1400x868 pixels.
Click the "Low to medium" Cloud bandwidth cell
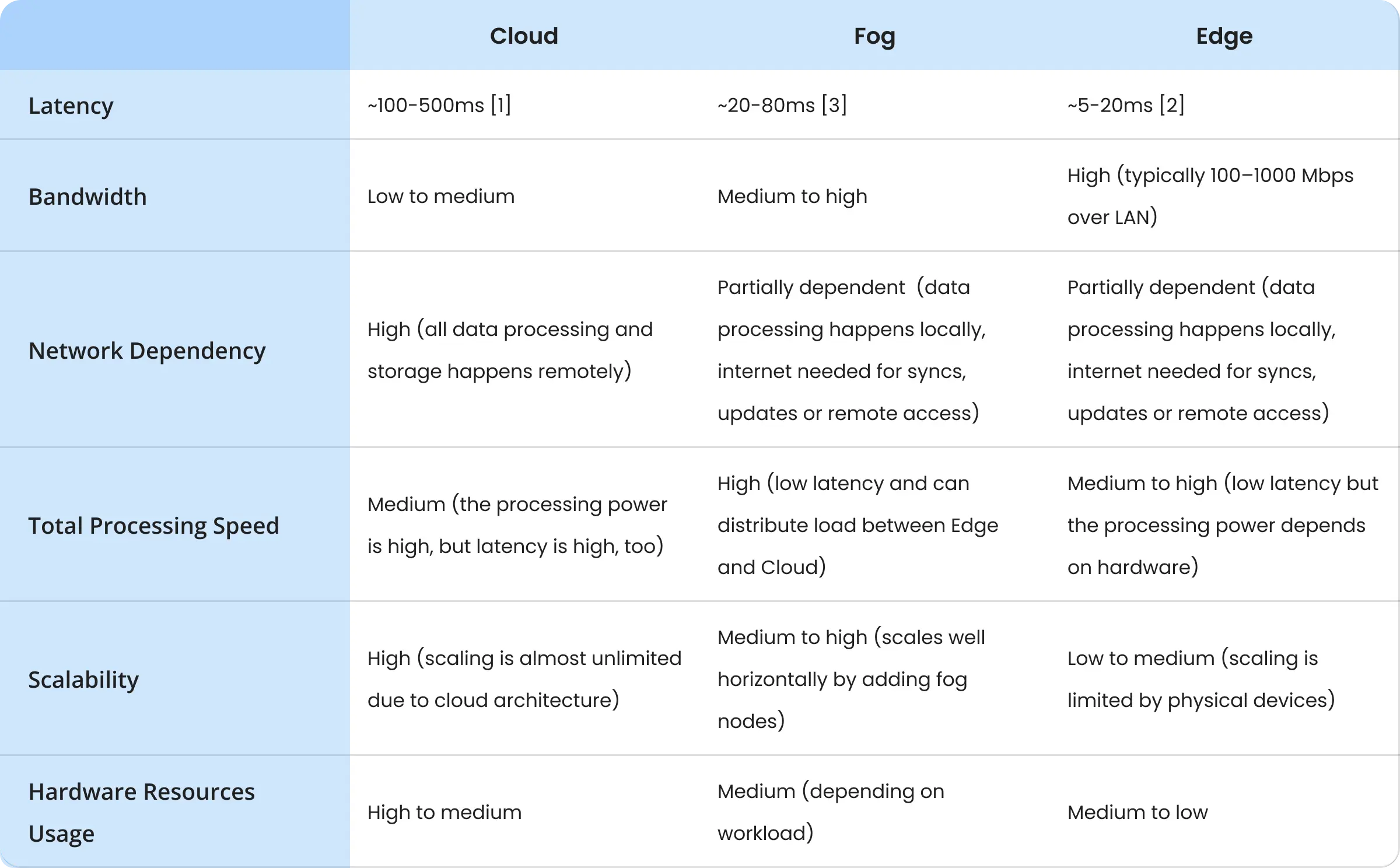[x=441, y=197]
